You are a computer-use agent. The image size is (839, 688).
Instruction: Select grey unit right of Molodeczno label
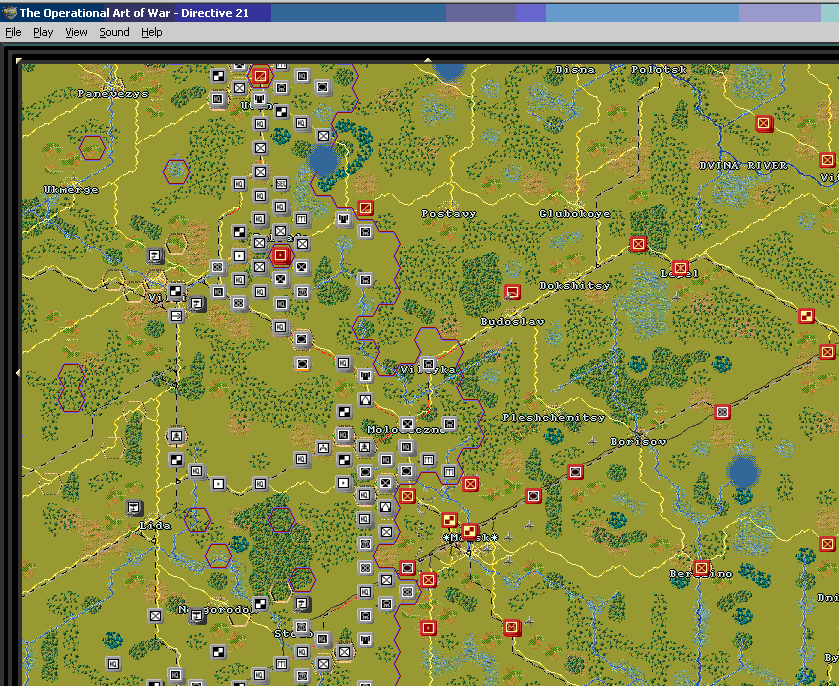coord(449,424)
